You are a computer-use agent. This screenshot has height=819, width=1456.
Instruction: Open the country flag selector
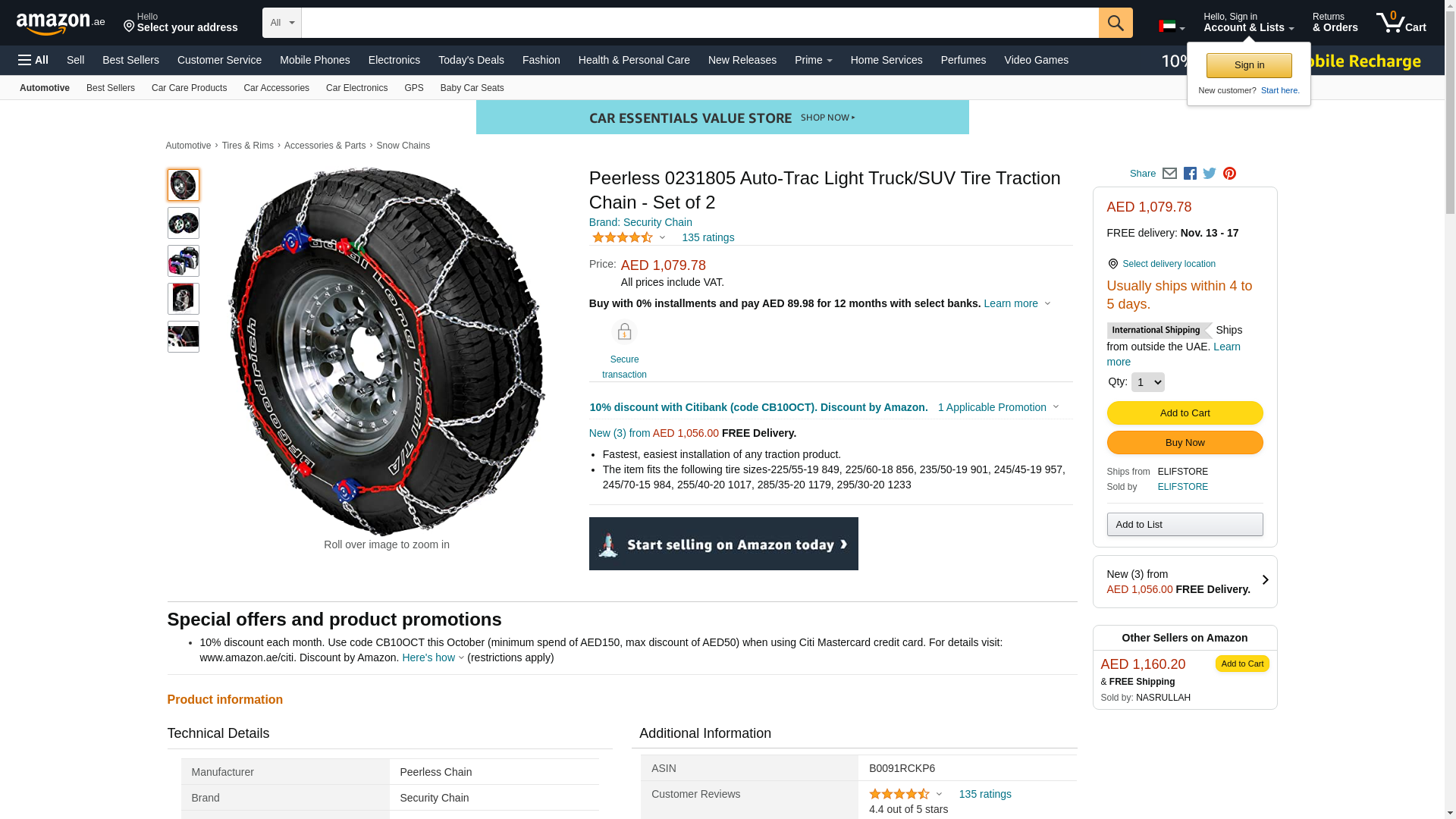(1171, 27)
